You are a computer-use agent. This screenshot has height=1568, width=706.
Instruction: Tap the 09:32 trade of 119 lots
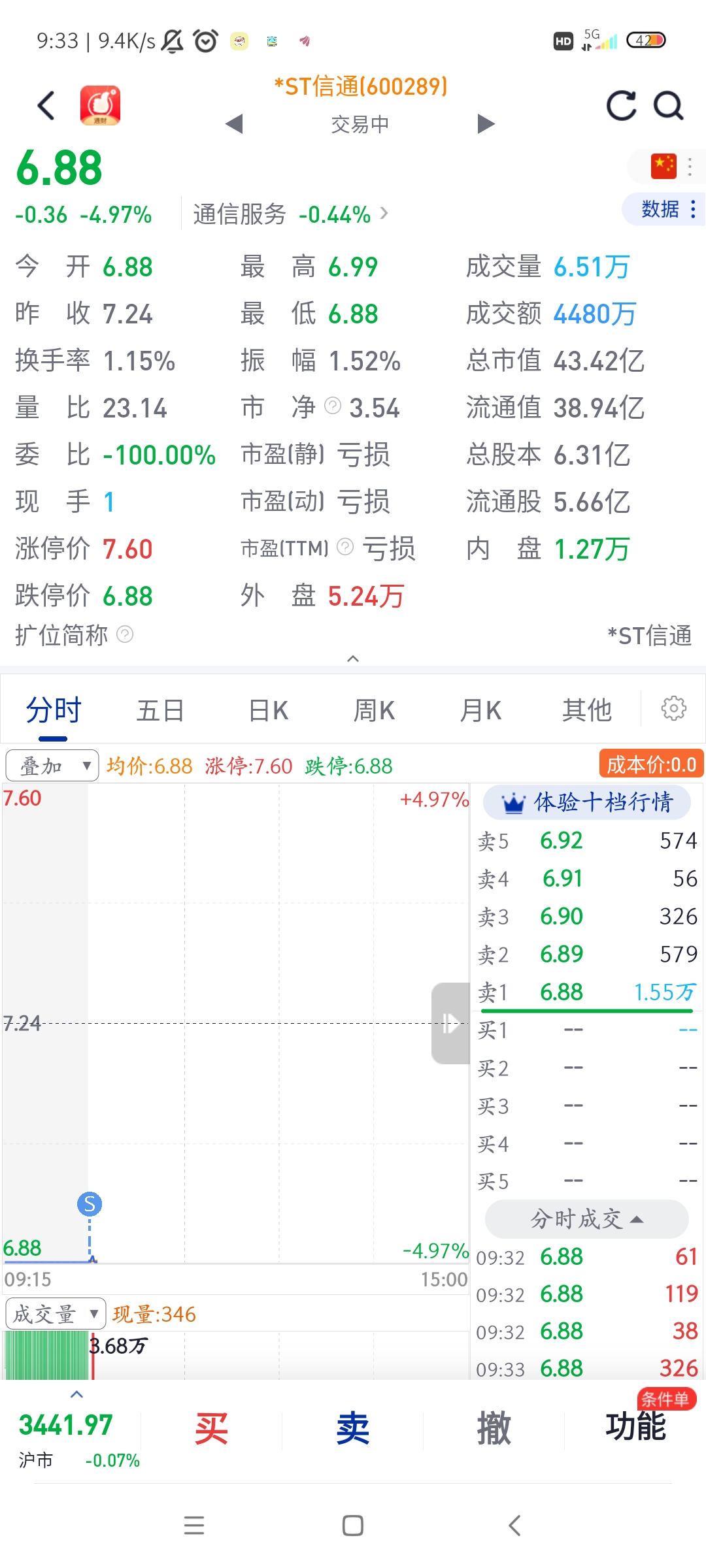click(587, 1294)
